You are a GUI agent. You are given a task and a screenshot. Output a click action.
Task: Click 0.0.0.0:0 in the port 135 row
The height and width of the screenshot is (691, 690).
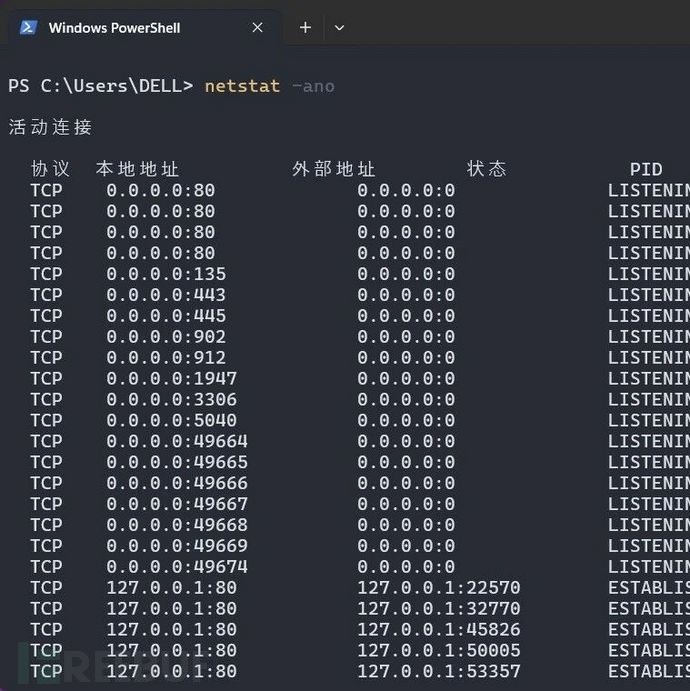406,274
